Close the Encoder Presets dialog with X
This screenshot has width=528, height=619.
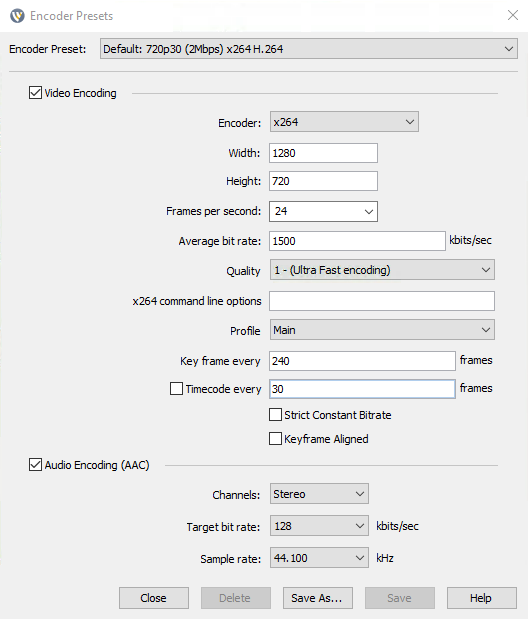point(513,15)
